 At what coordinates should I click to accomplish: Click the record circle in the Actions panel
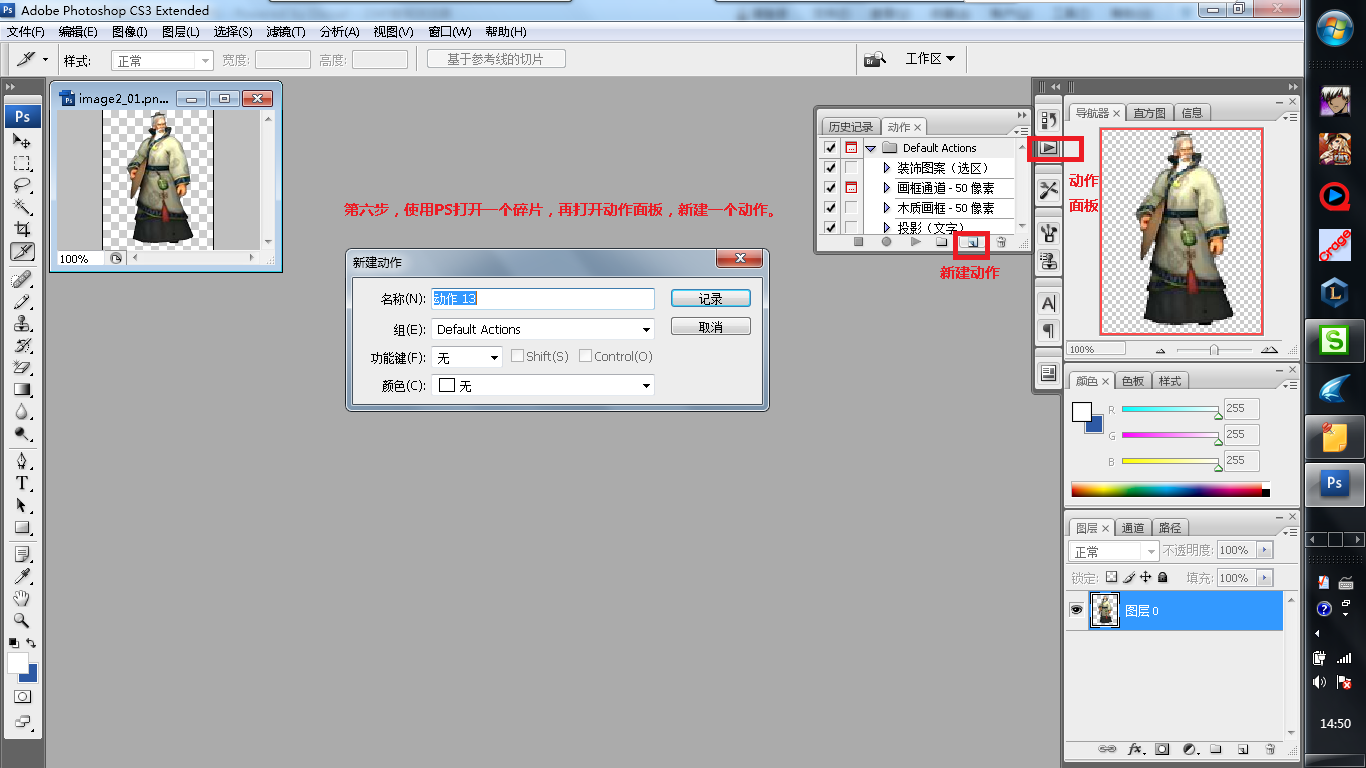pyautogui.click(x=886, y=242)
